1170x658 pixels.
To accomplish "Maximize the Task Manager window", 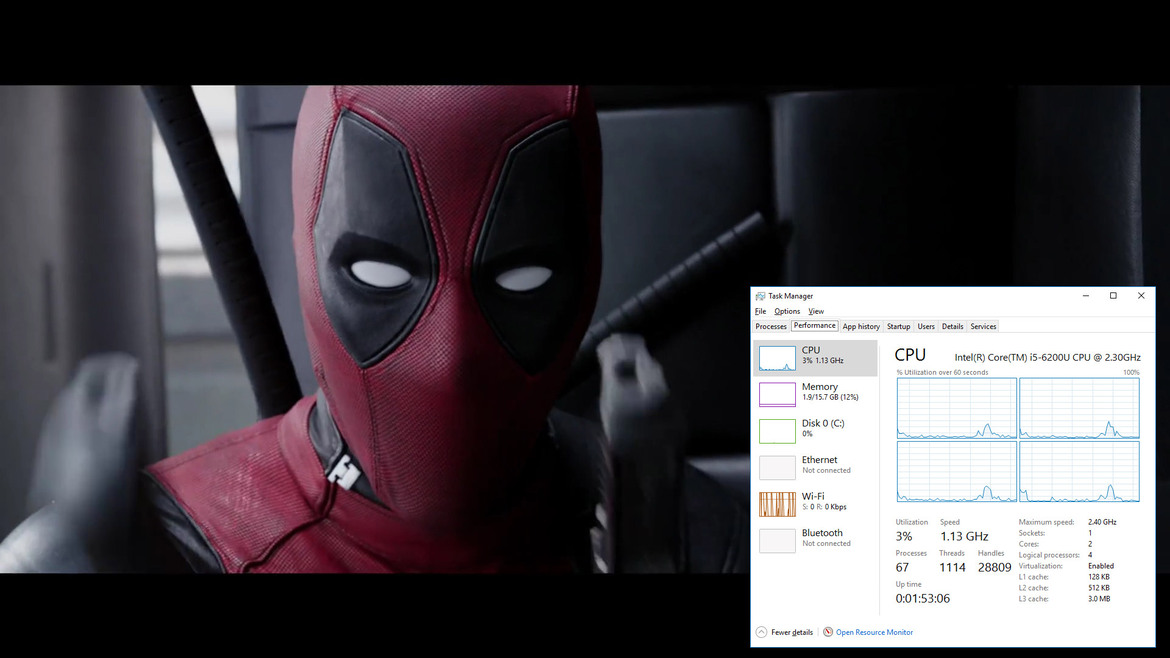I will click(x=1113, y=295).
